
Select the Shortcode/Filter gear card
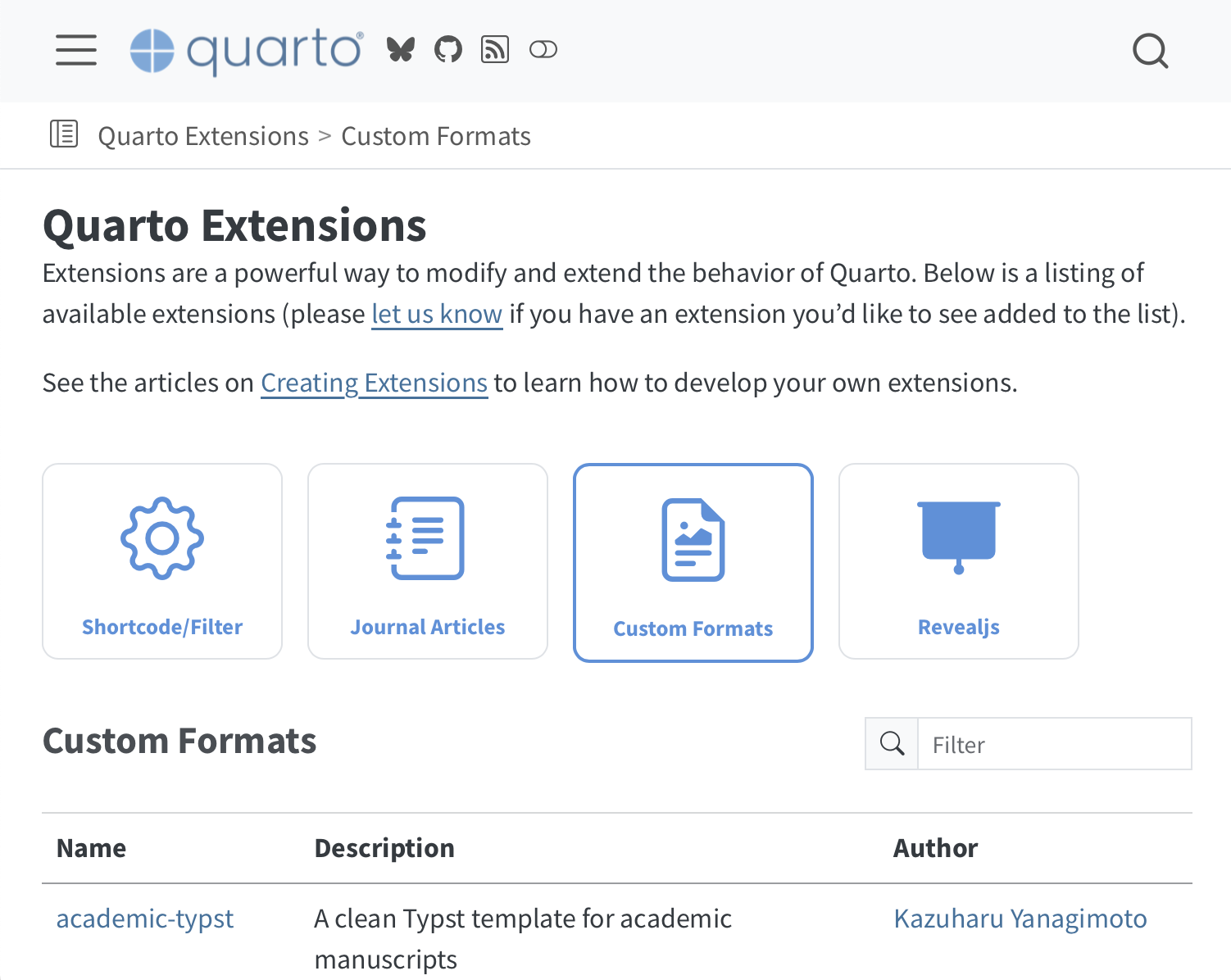(x=162, y=561)
